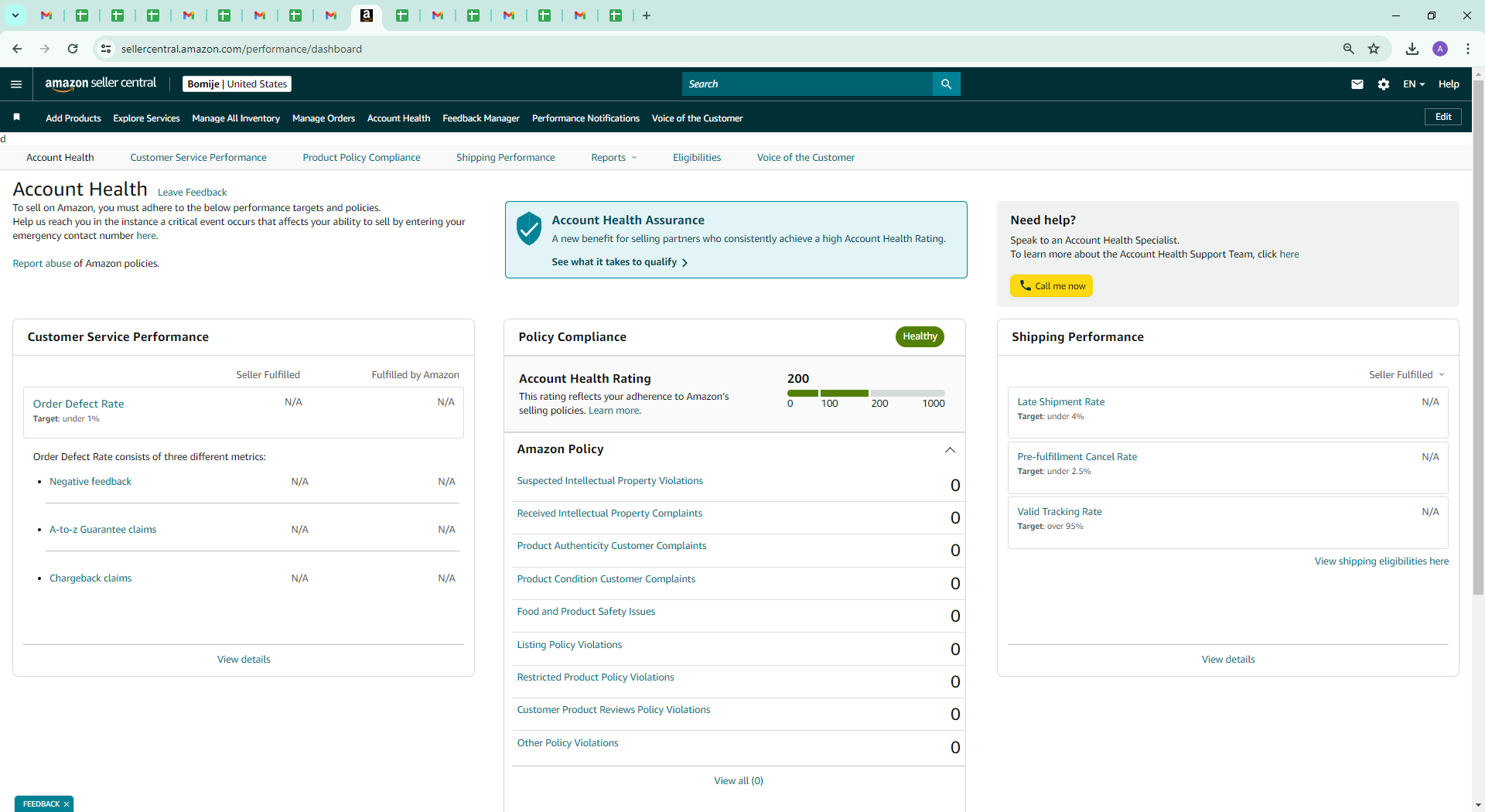Open the buyer messages mail icon

tap(1357, 84)
